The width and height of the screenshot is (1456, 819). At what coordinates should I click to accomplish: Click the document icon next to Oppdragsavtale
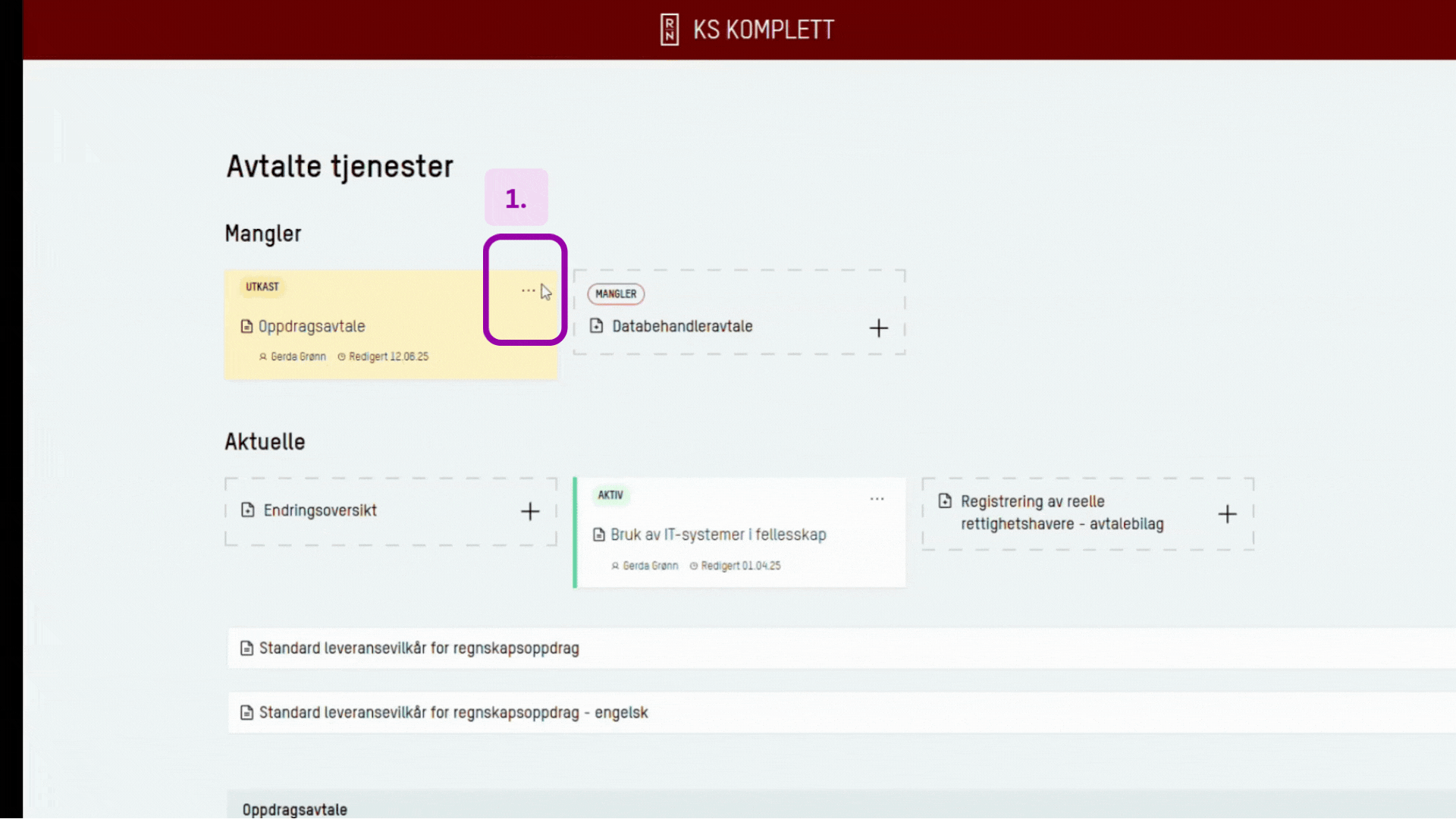click(x=246, y=326)
